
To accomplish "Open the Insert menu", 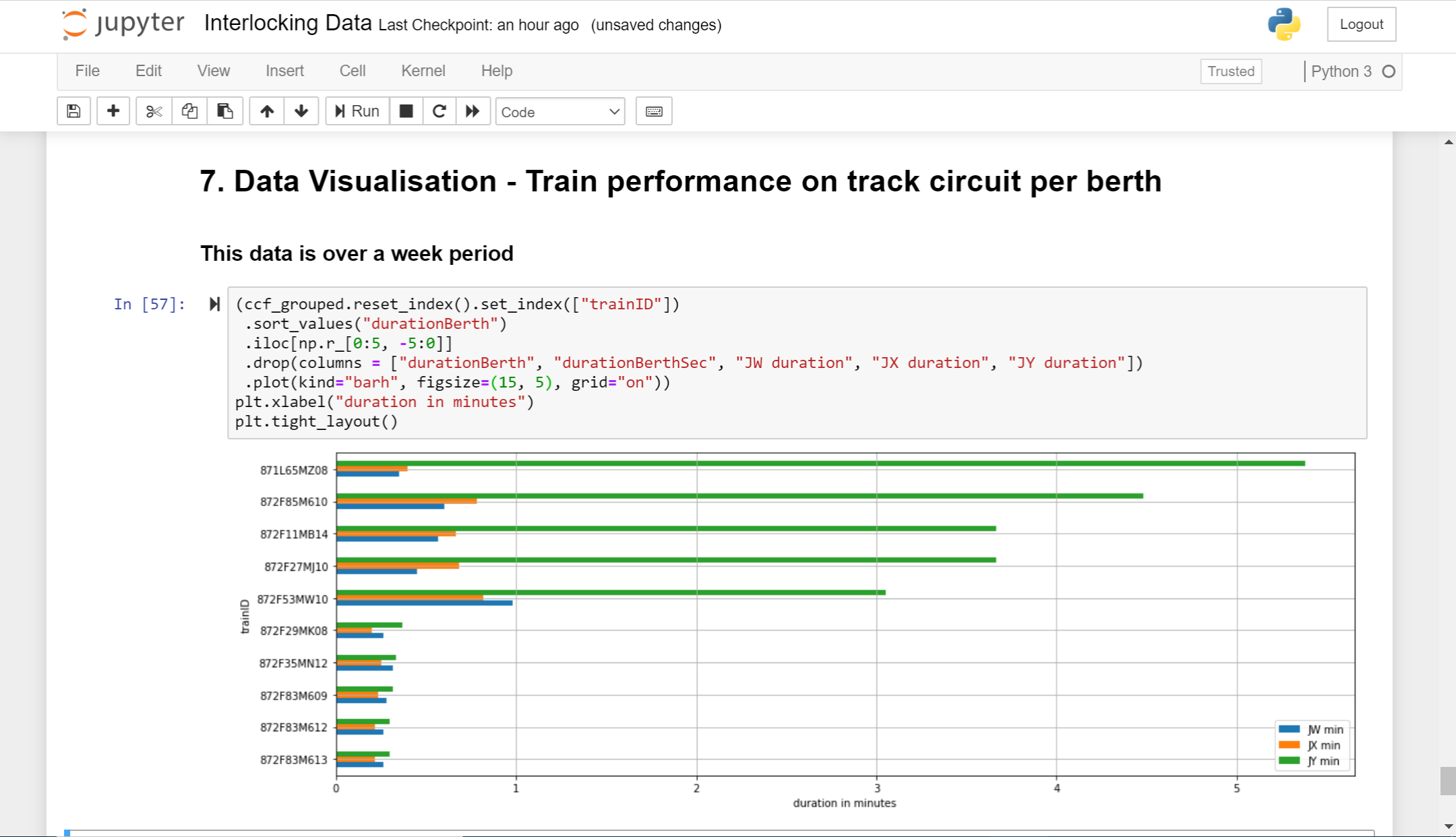I will 284,71.
